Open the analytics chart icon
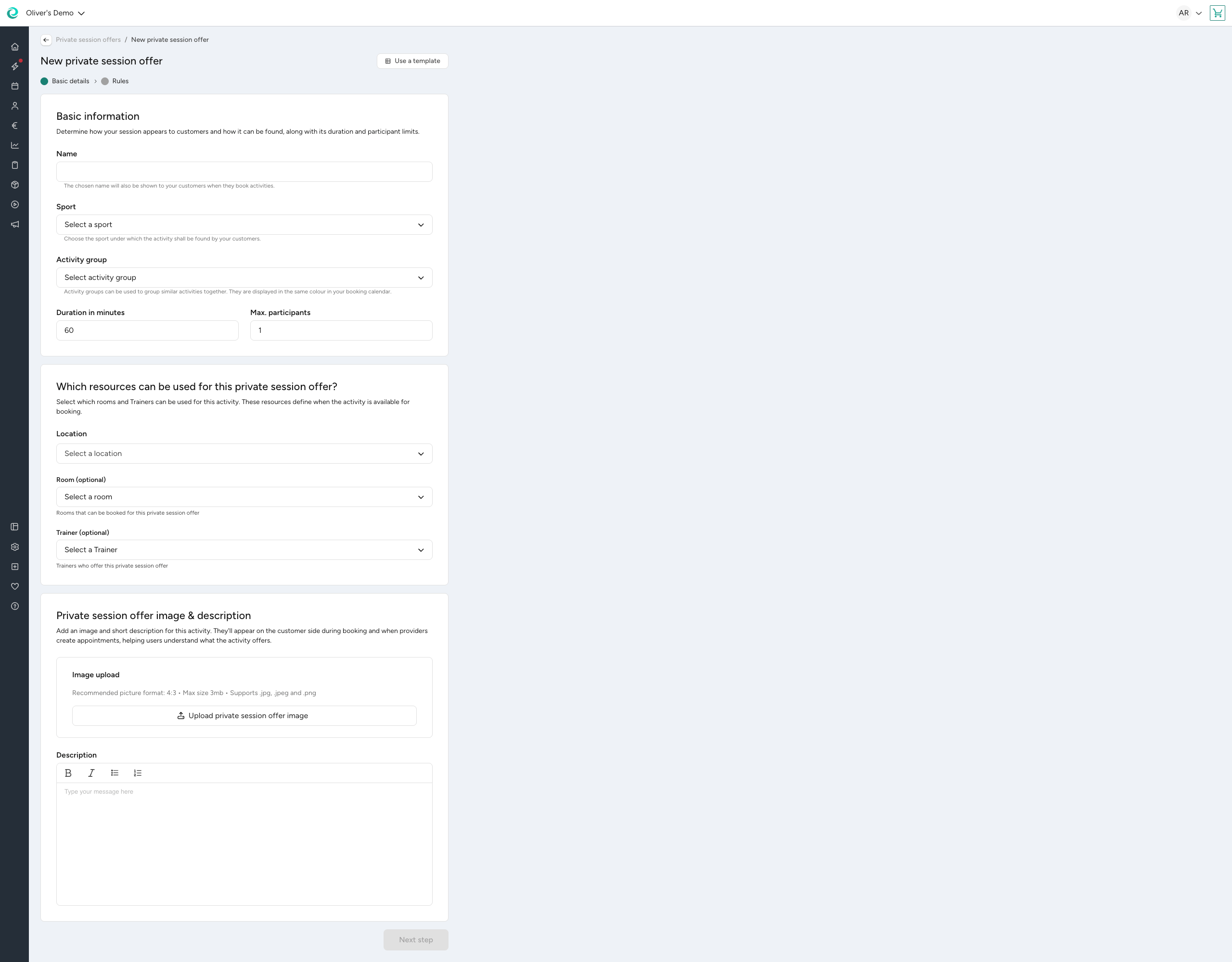The image size is (1232, 962). tap(14, 145)
